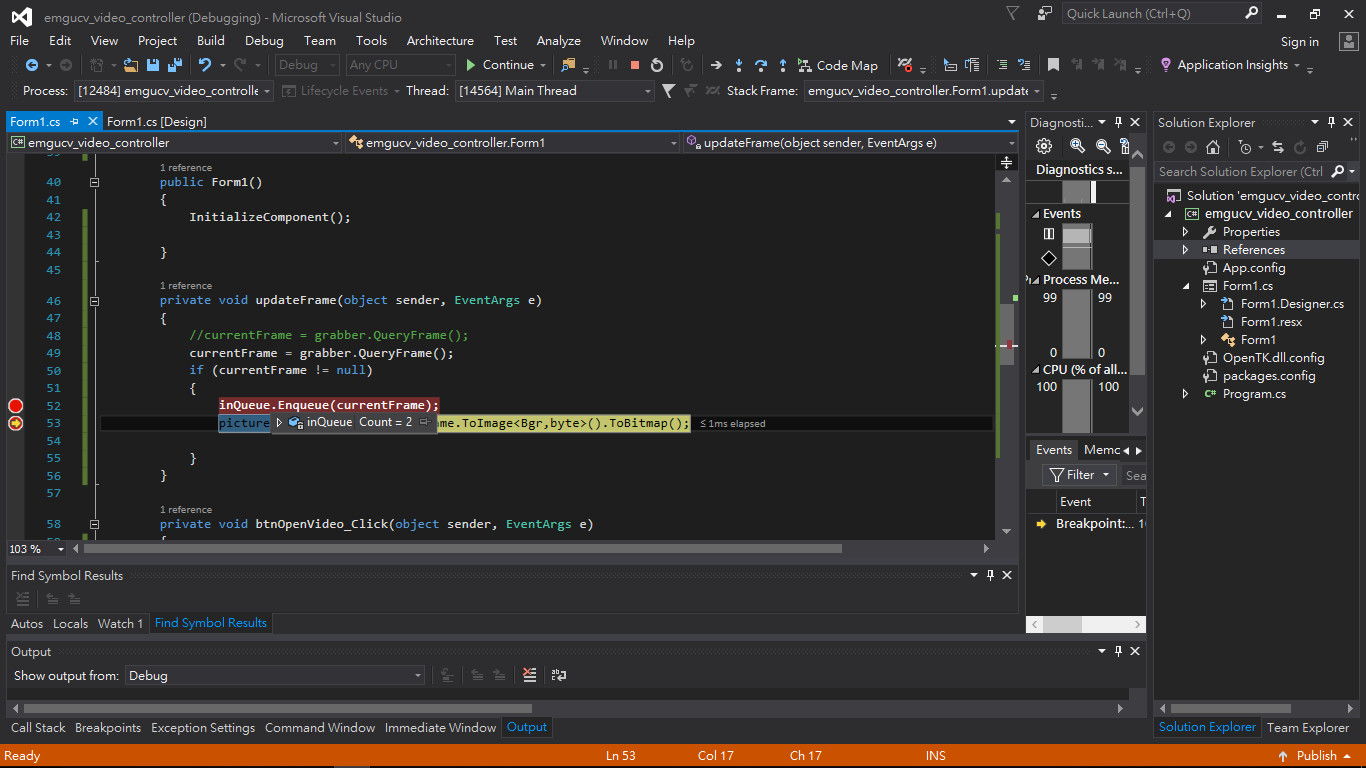This screenshot has width=1366, height=768.
Task: Pin the inQueue data tip
Action: tap(424, 422)
